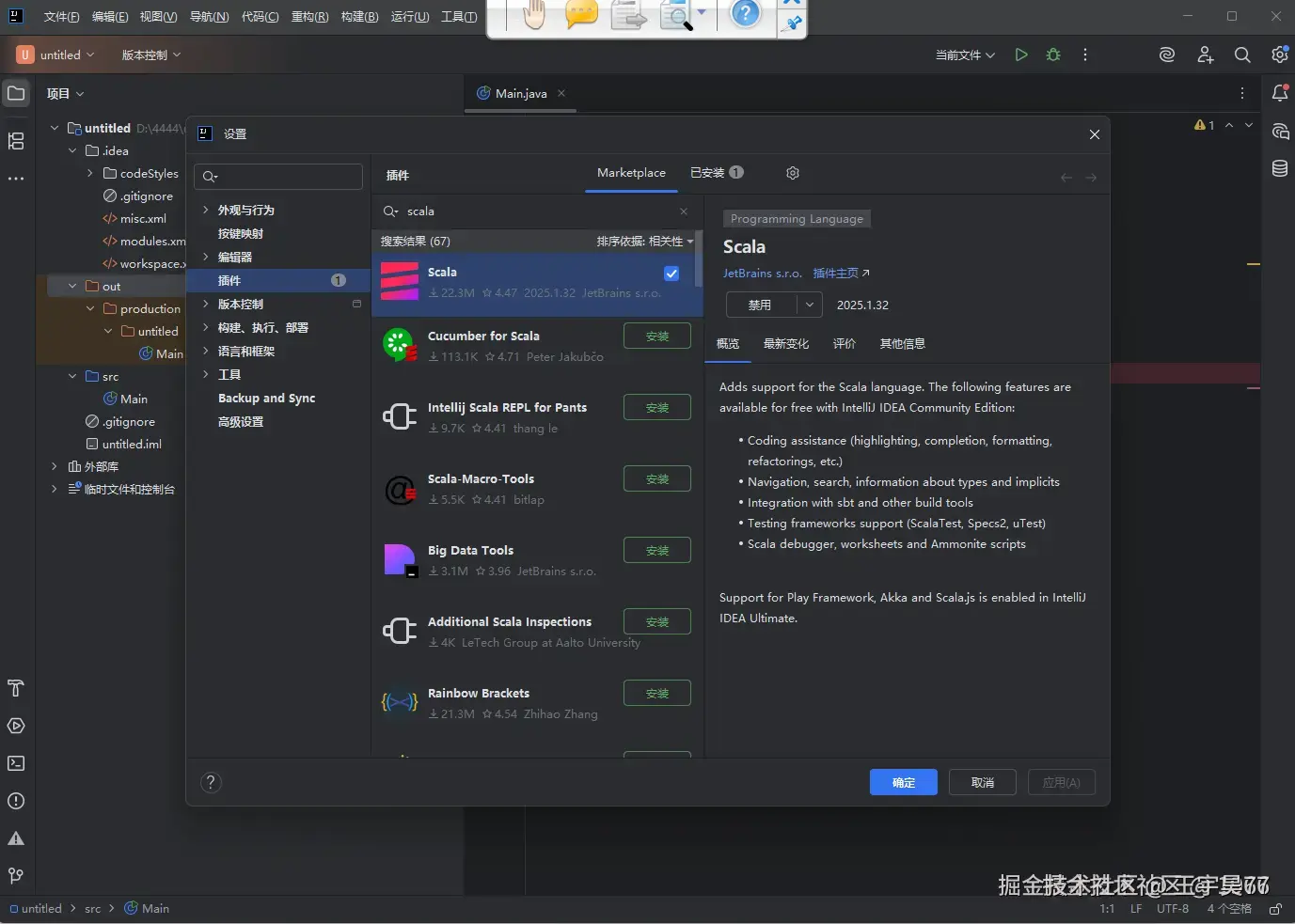This screenshot has width=1295, height=924.
Task: Open the 当前文件 run configuration dropdown
Action: (965, 55)
